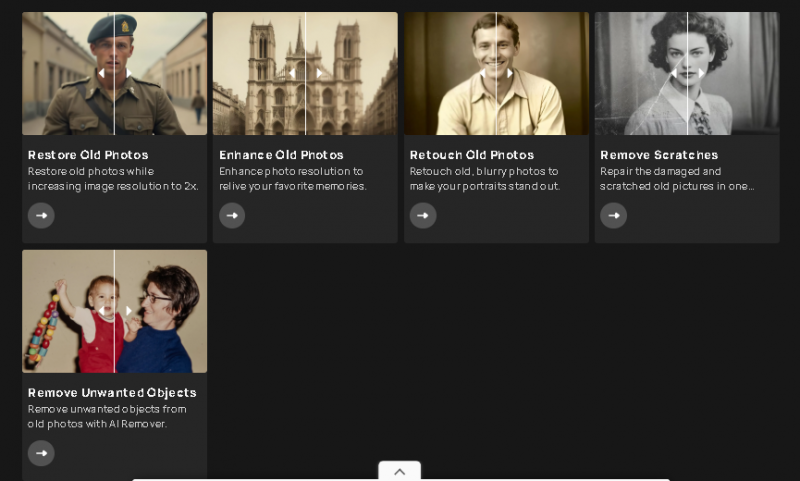The width and height of the screenshot is (800, 481).
Task: Choose the Remove Unwanted Objects title
Action: coord(112,392)
